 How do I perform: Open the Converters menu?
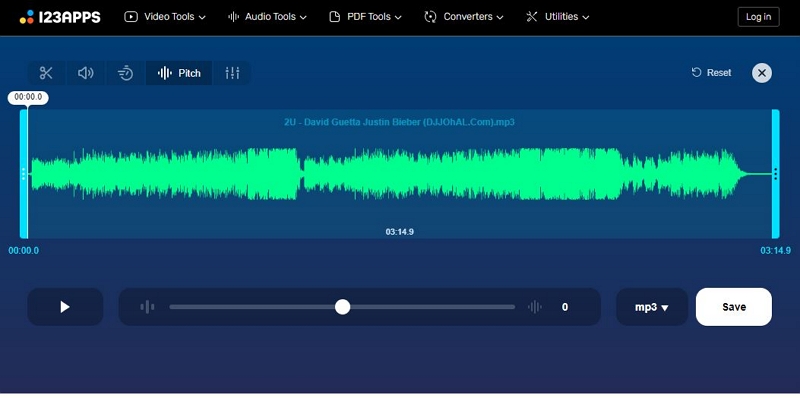[x=464, y=17]
